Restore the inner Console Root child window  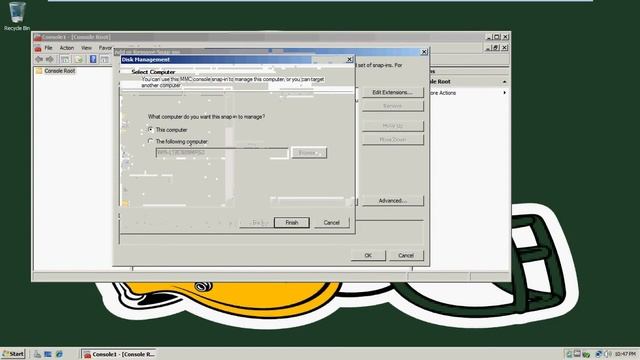pyautogui.click(x=496, y=48)
